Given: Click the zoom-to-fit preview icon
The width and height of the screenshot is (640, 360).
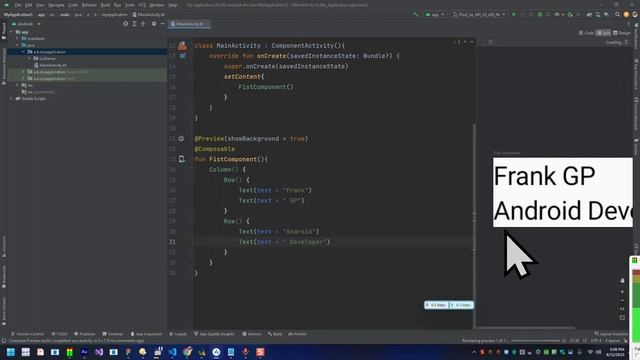Looking at the screenshot, I should pos(622,318).
